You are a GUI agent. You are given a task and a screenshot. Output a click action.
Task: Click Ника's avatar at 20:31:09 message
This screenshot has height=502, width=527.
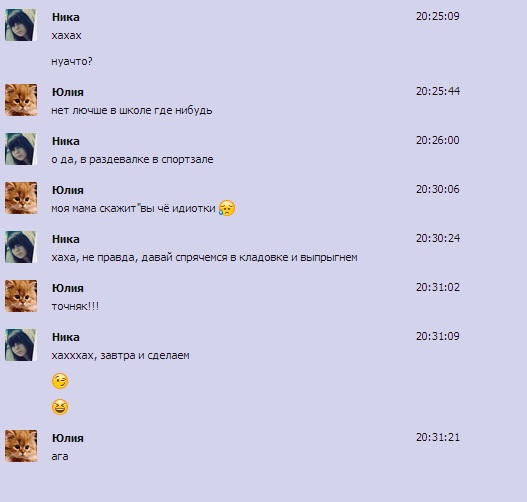pyautogui.click(x=21, y=345)
